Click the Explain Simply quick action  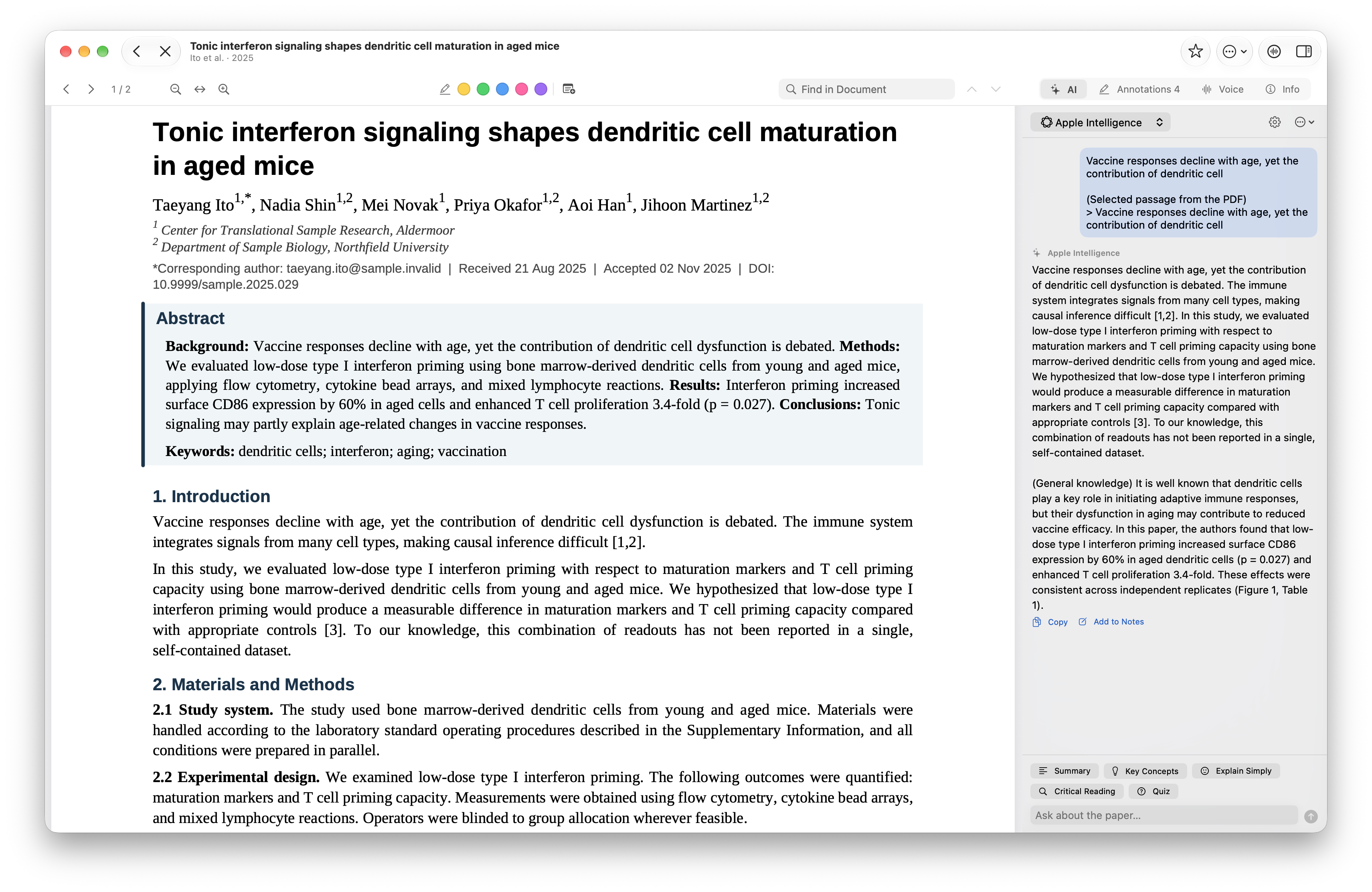[1235, 771]
